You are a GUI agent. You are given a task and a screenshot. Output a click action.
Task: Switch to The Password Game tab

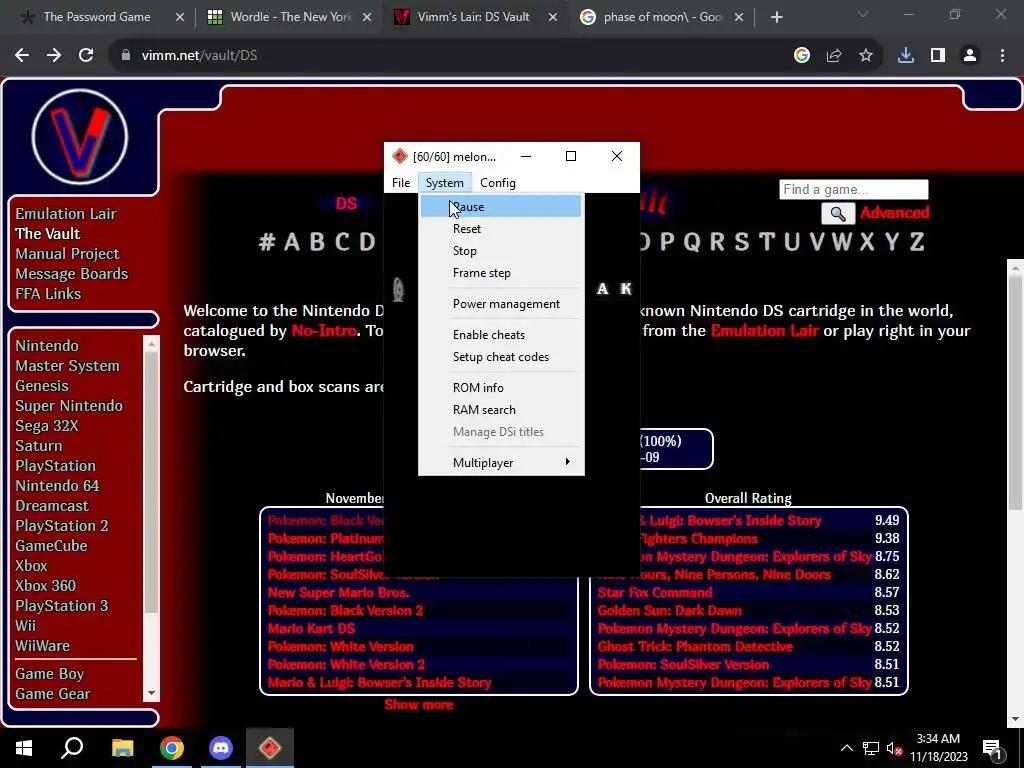point(97,17)
